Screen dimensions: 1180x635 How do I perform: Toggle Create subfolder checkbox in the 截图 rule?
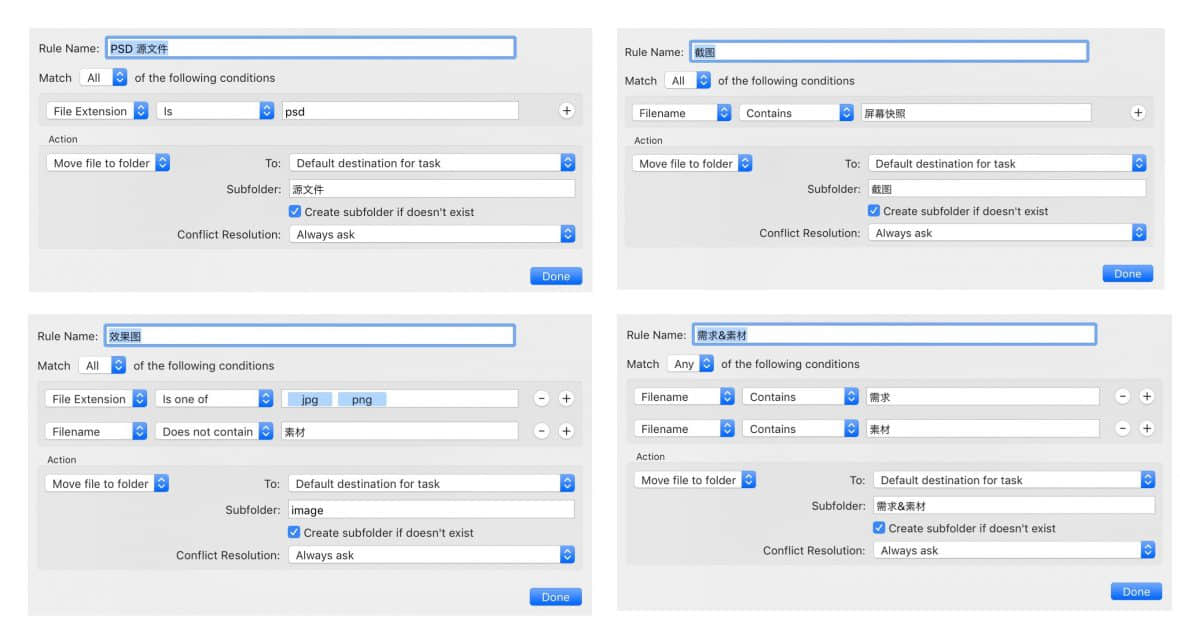pos(874,211)
